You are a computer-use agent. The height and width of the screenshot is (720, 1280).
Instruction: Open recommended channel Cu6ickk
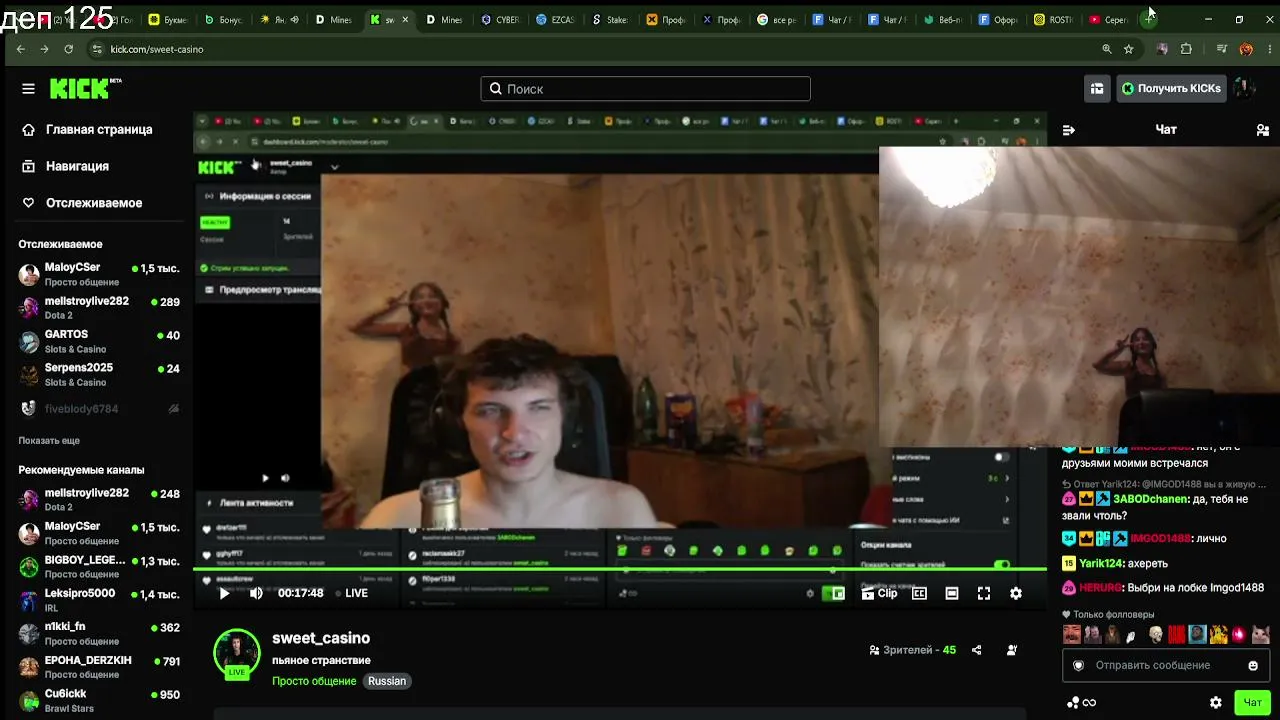[x=99, y=700]
